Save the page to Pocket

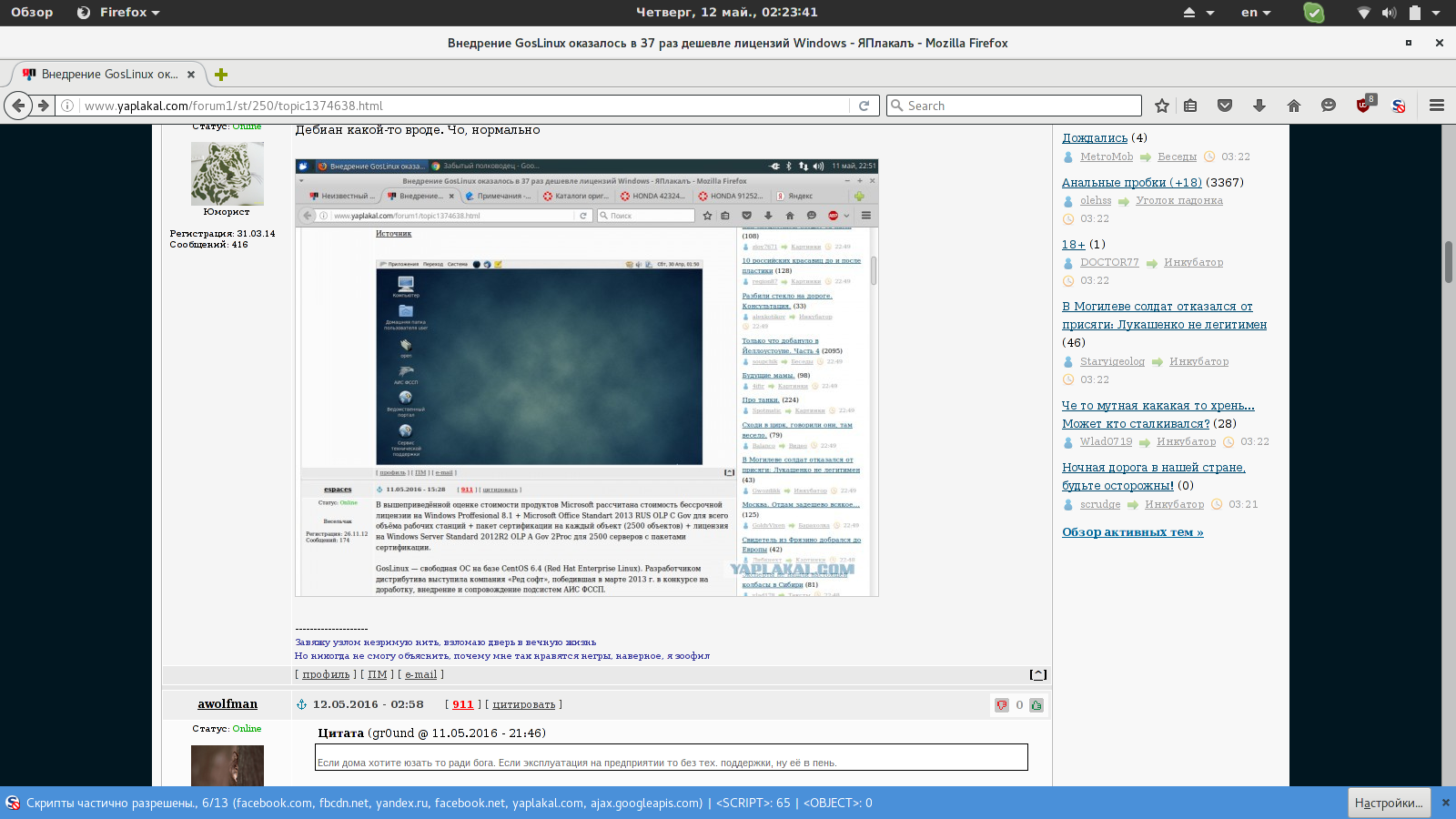(x=1225, y=106)
